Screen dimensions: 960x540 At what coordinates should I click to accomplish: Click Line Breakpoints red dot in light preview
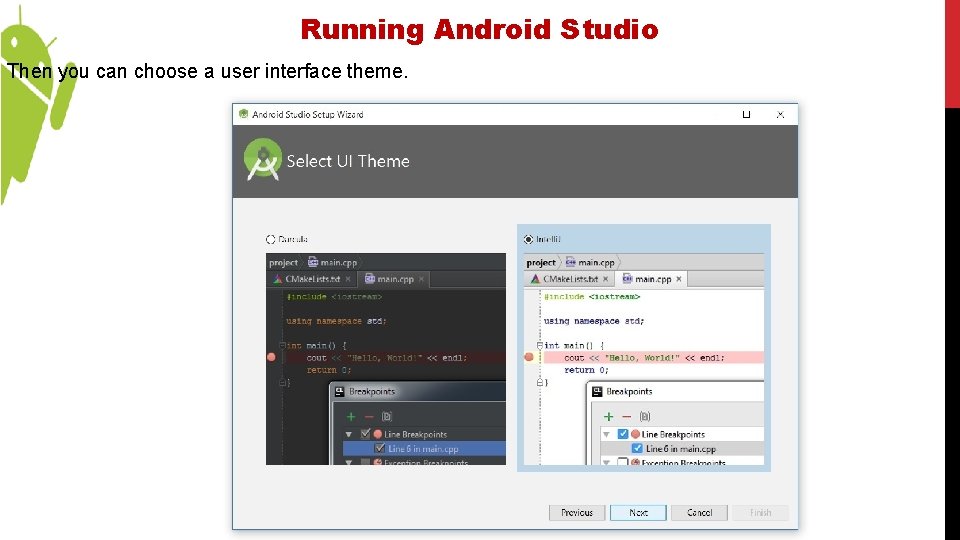[635, 434]
